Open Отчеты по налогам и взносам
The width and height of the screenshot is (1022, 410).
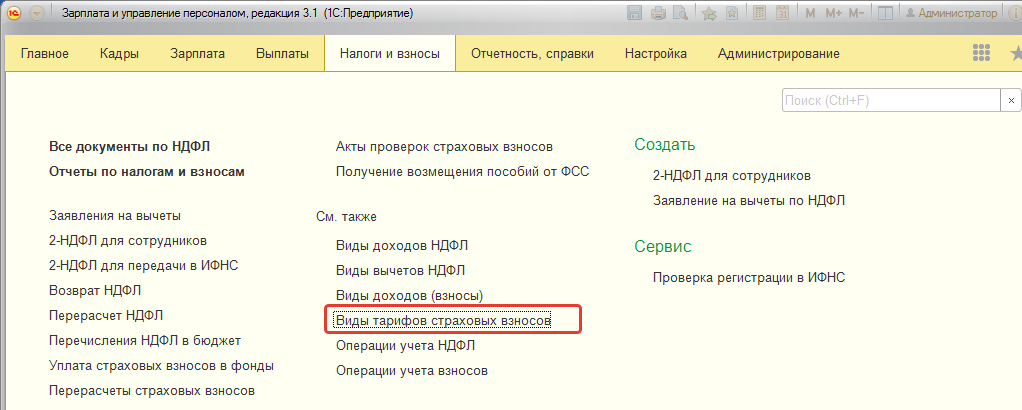coord(147,171)
